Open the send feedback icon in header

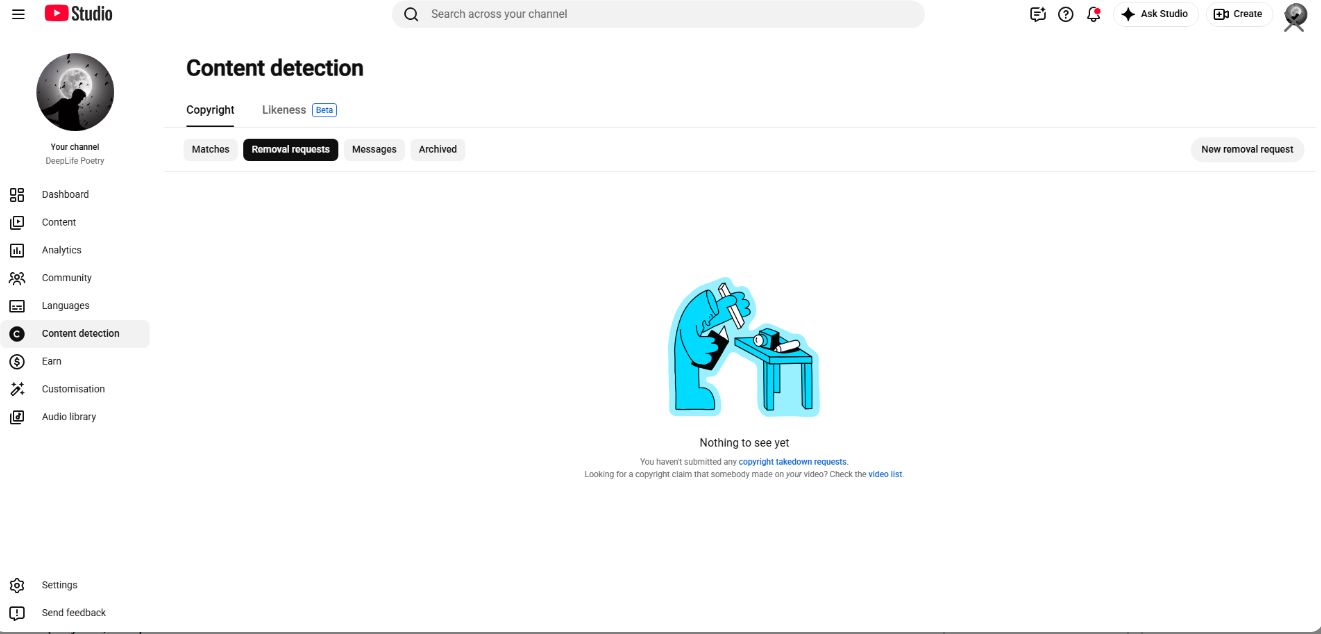[1038, 14]
